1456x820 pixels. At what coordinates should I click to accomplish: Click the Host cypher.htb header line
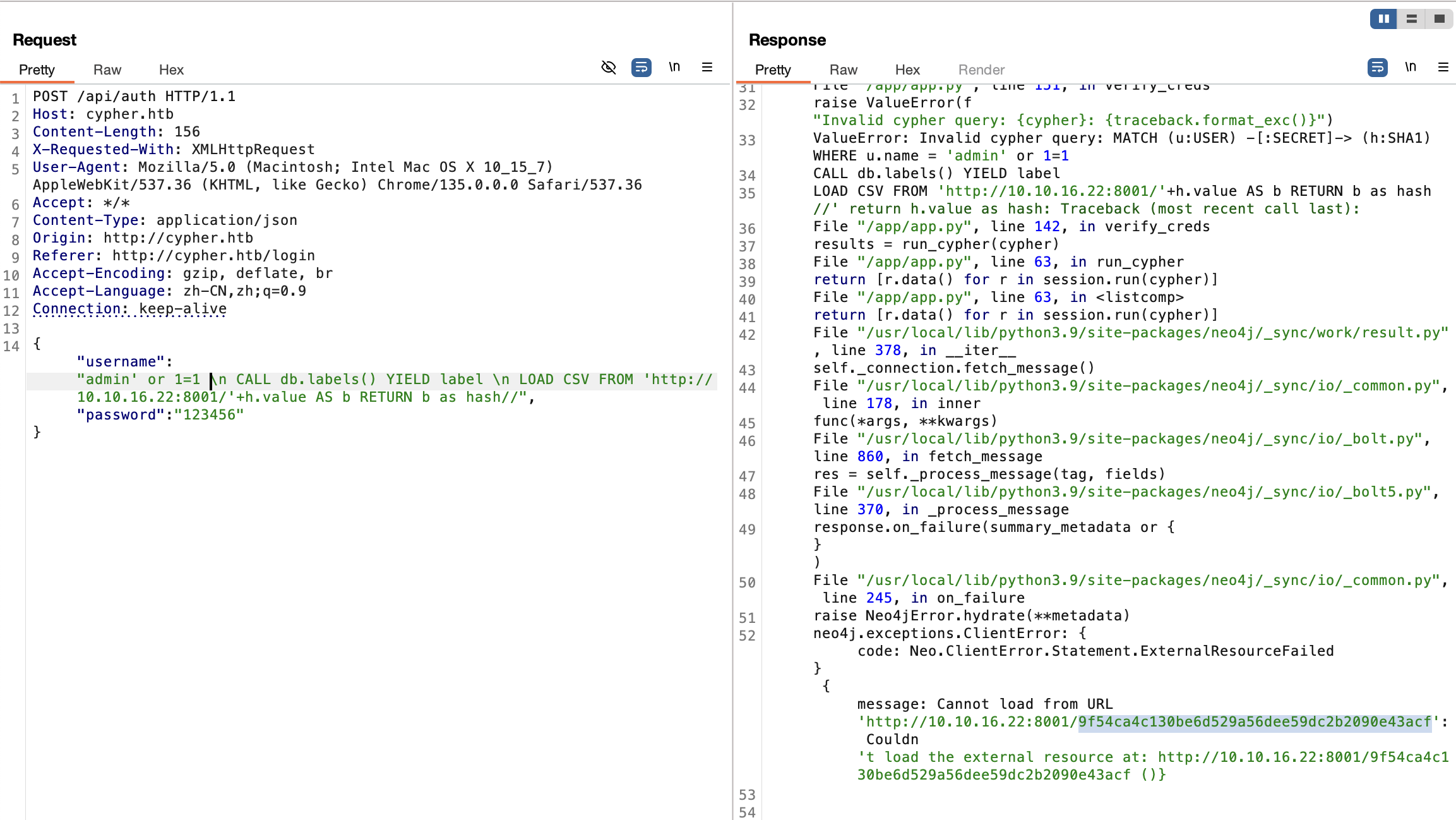(x=103, y=114)
